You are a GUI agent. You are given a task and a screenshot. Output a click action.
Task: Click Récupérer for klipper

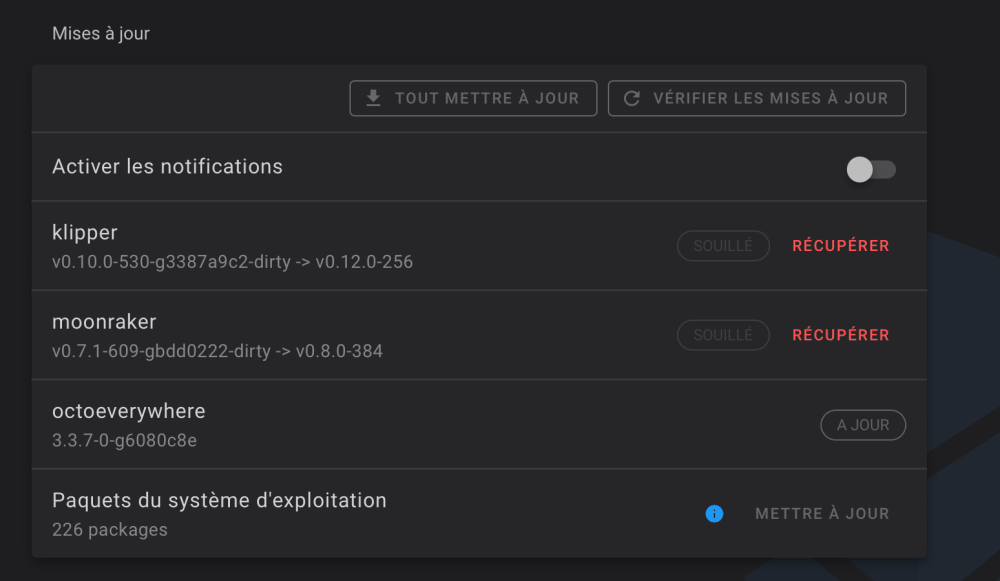[840, 246]
